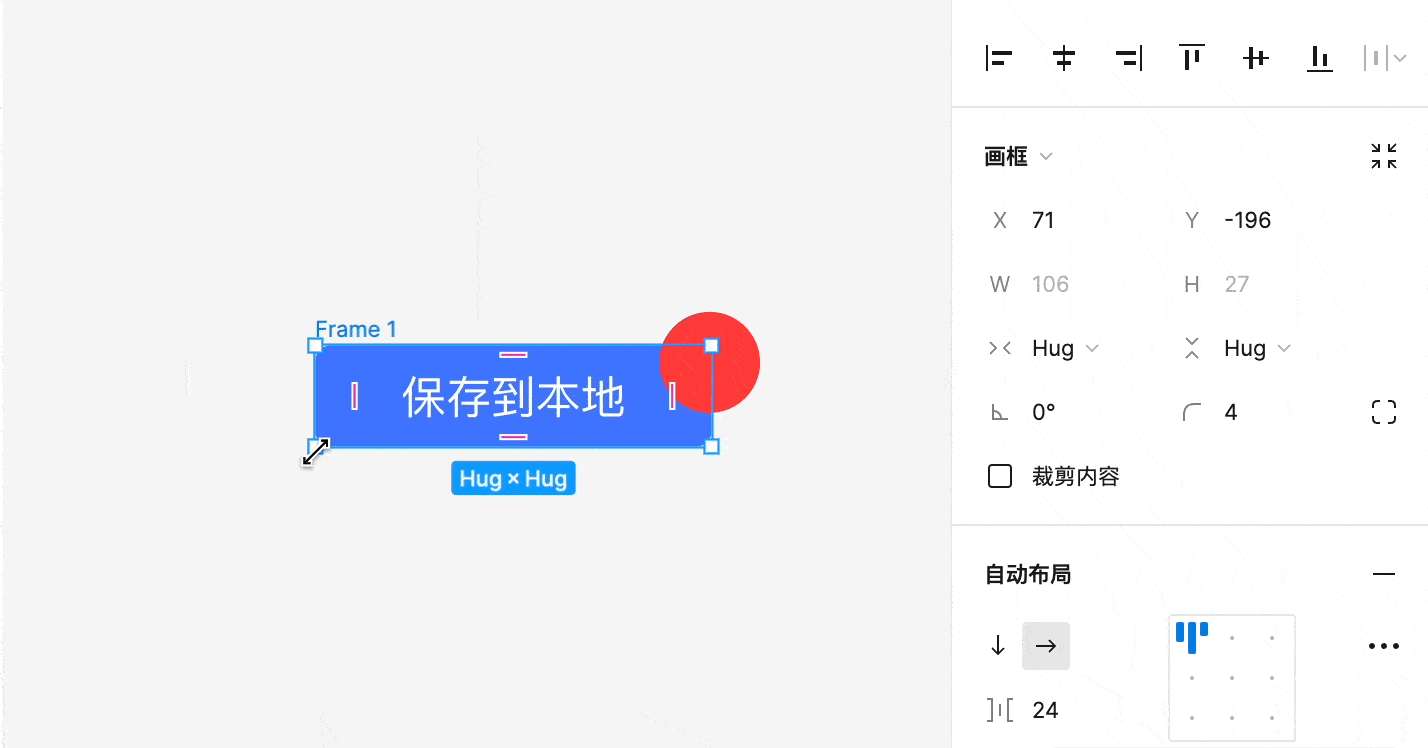Select the horizontal layout direction arrow
The height and width of the screenshot is (748, 1428).
tap(1046, 646)
